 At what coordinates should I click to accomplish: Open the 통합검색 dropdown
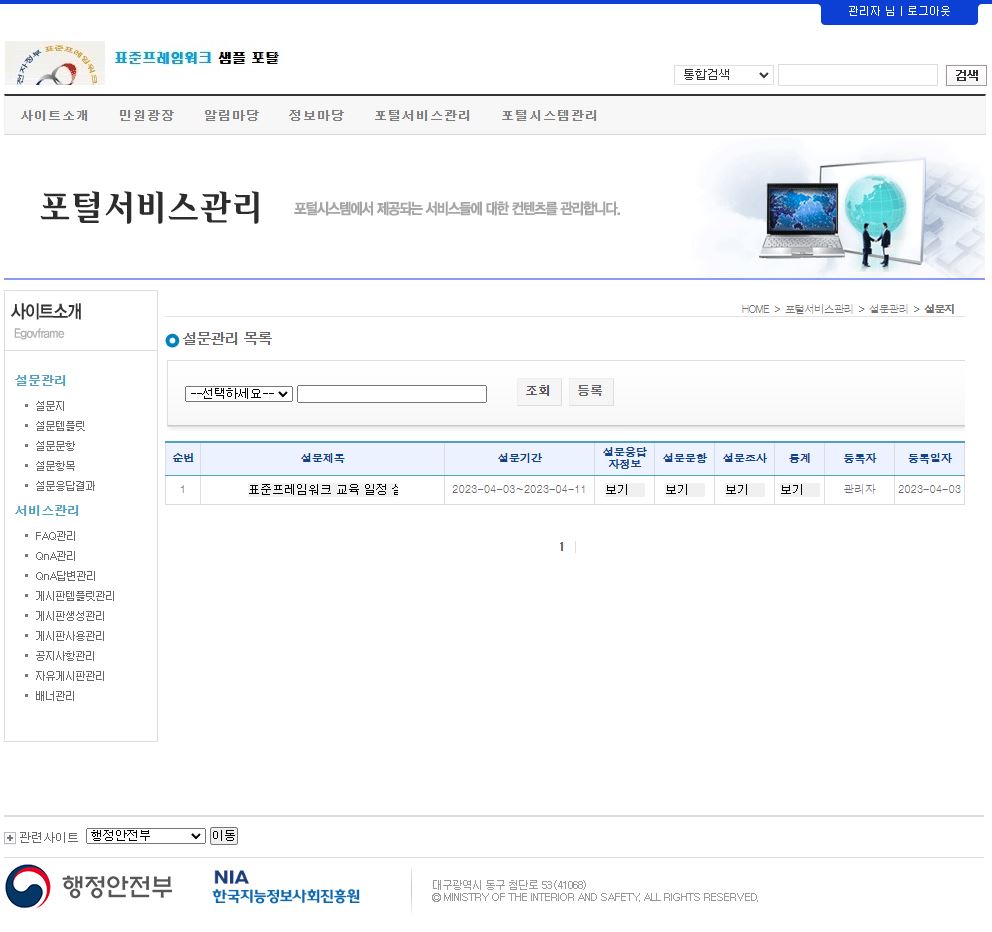point(723,75)
